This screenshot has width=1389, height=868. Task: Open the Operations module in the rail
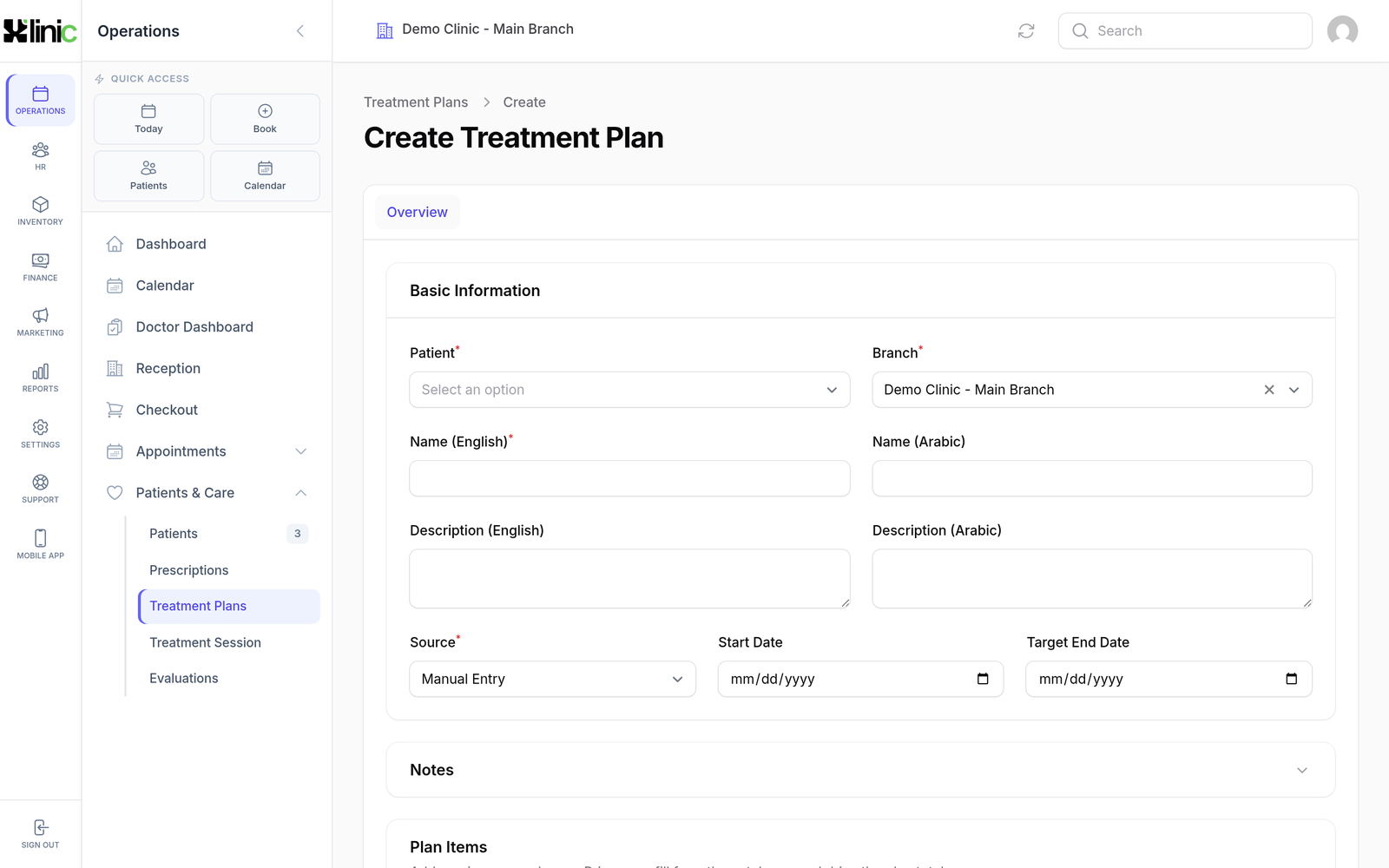(x=41, y=101)
